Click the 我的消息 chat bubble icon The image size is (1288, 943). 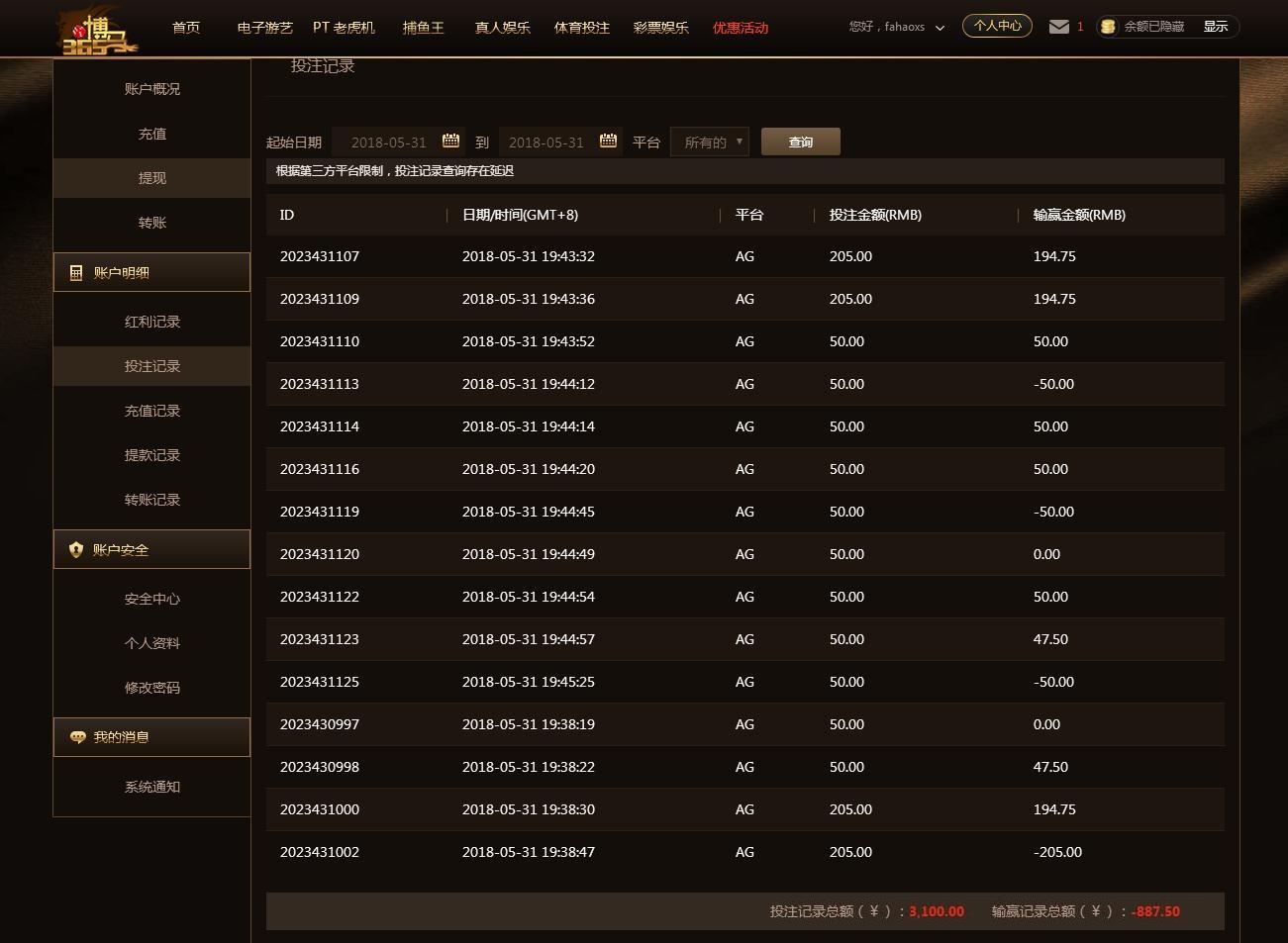tap(77, 737)
